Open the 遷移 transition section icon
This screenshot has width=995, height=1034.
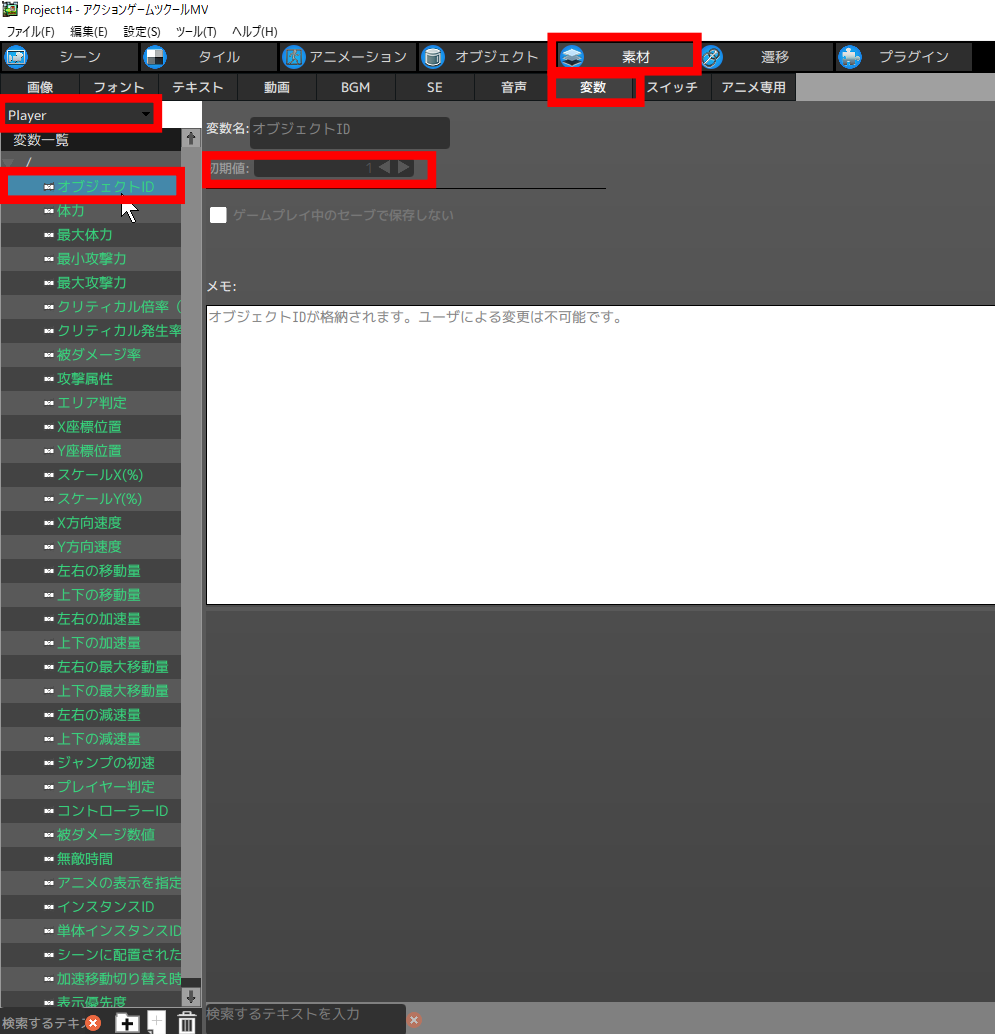(x=711, y=57)
